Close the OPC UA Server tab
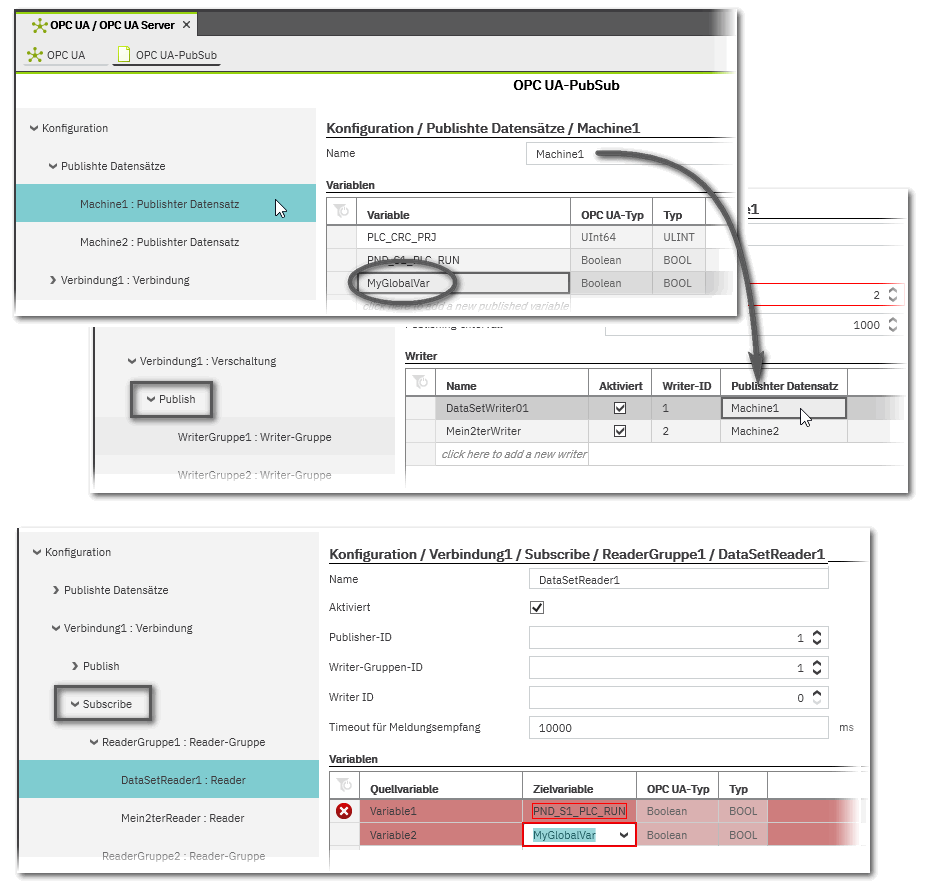The image size is (932, 890). [x=187, y=24]
